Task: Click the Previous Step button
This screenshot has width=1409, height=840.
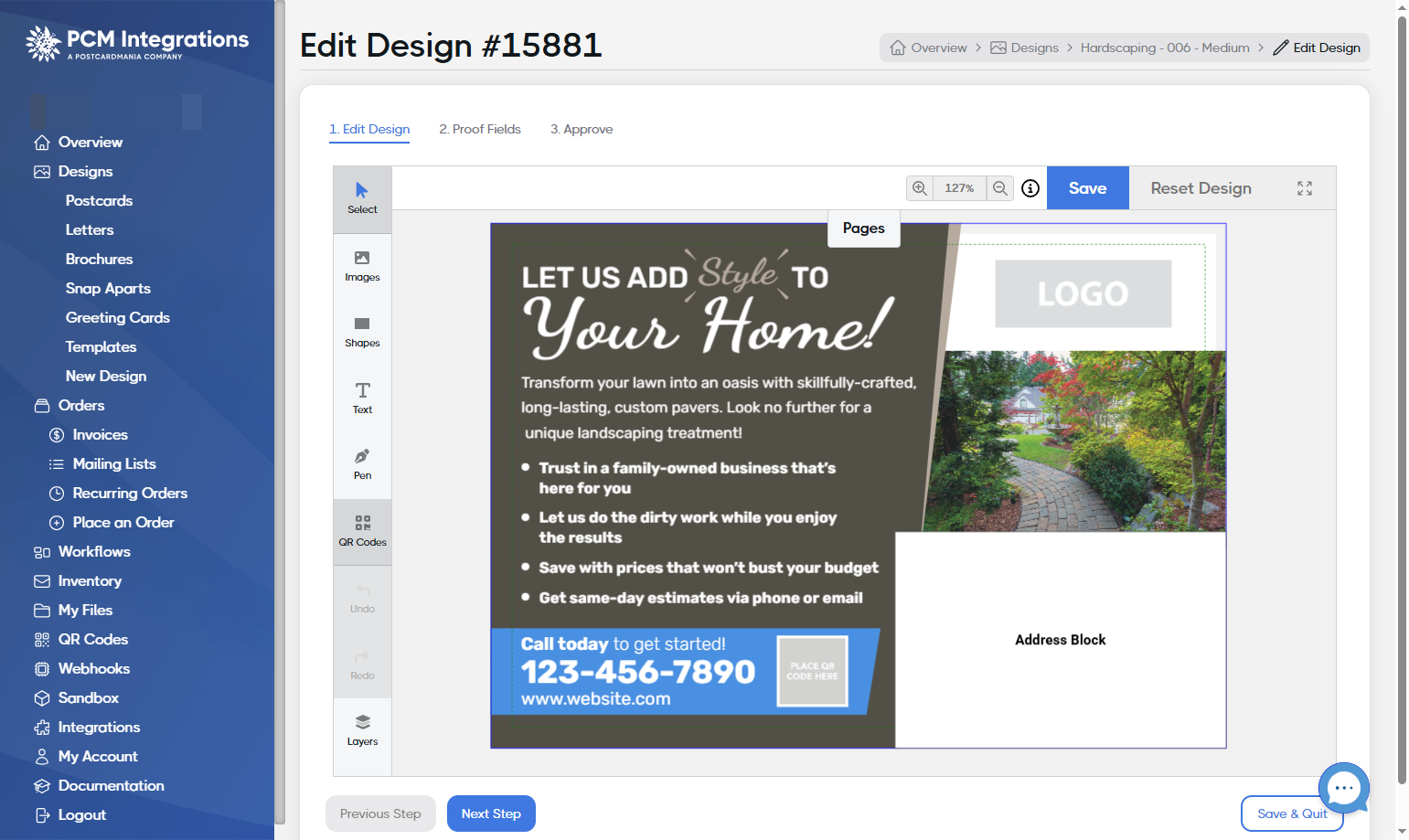Action: (x=380, y=813)
